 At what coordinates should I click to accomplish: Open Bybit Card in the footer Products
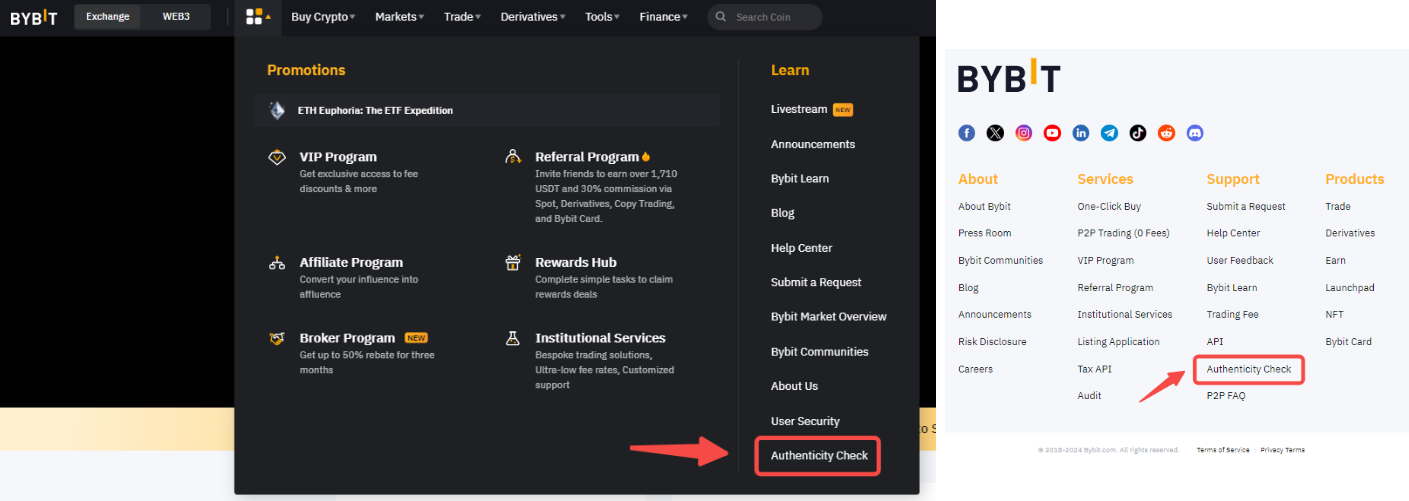tap(1348, 342)
